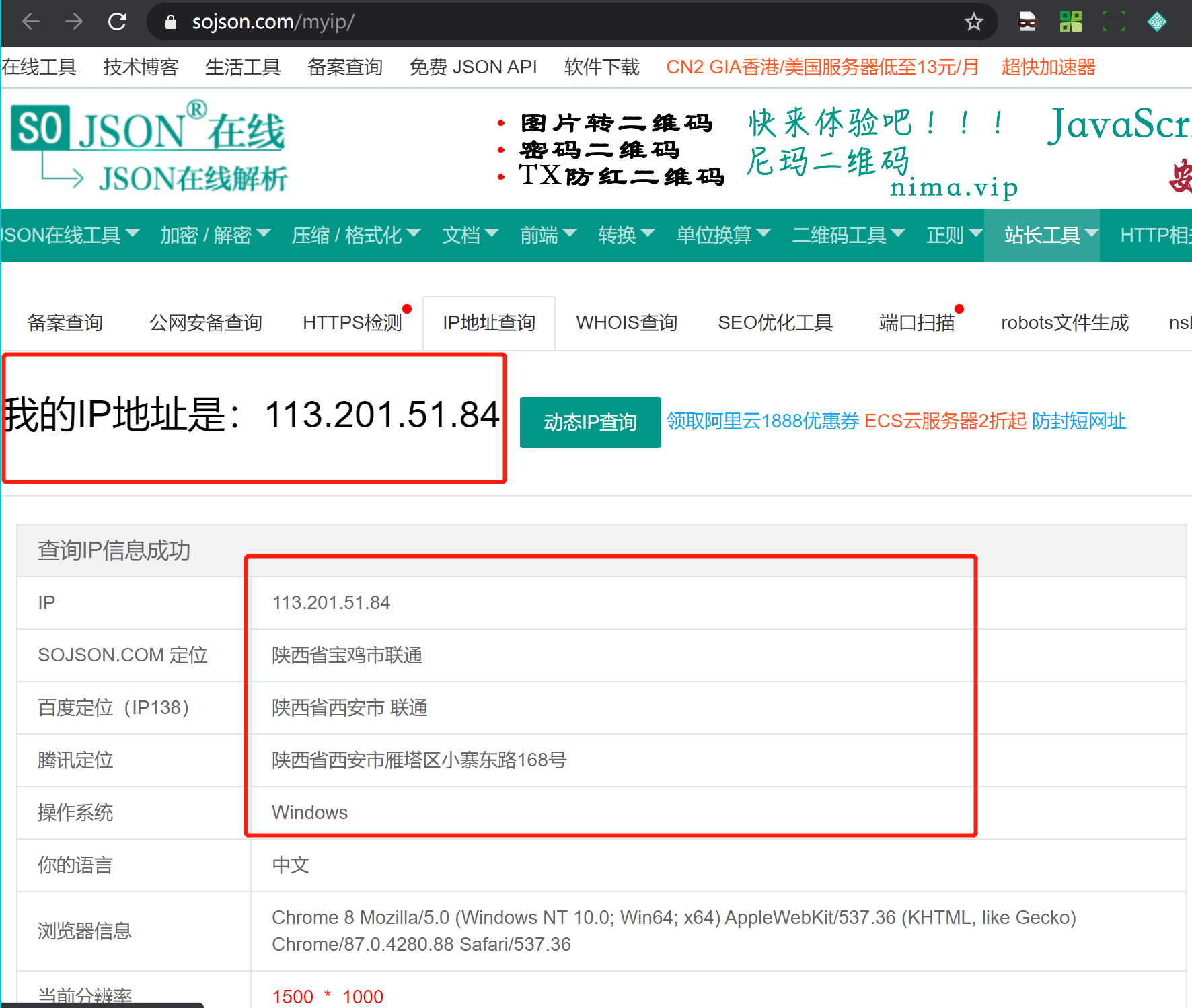Viewport: 1192px width, 1008px height.
Task: Open 防封短网址 link
Action: (x=1079, y=421)
